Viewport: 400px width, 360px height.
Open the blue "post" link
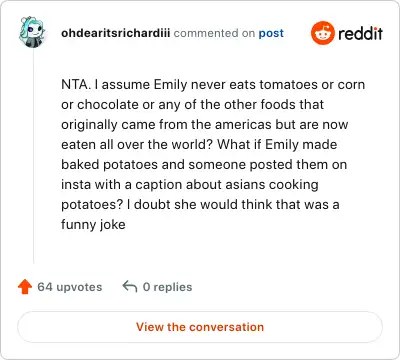coord(271,34)
